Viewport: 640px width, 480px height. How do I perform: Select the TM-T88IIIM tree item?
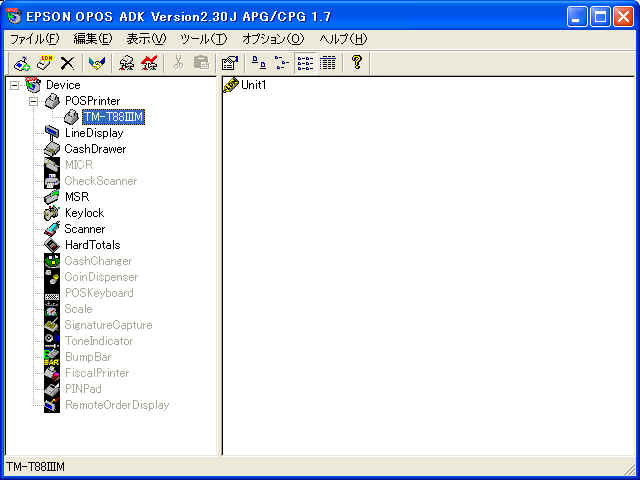(x=113, y=117)
